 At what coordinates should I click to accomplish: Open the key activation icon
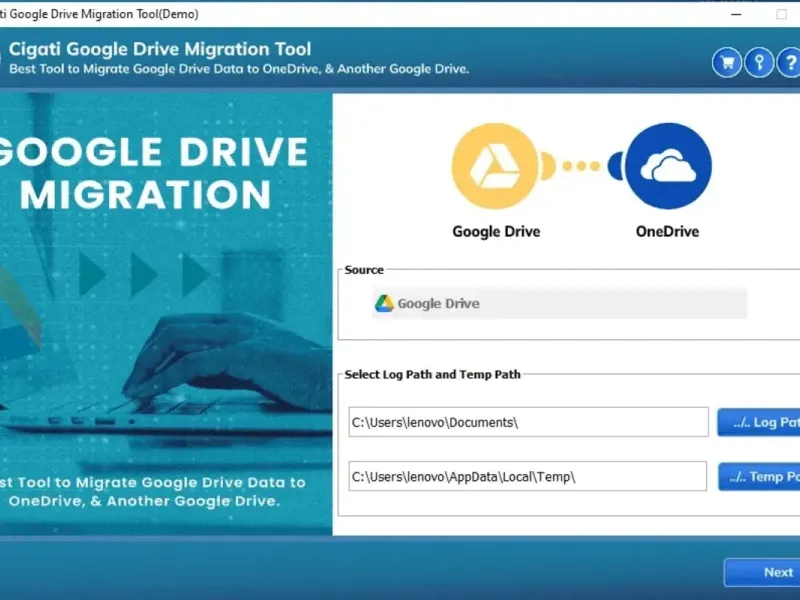(759, 63)
